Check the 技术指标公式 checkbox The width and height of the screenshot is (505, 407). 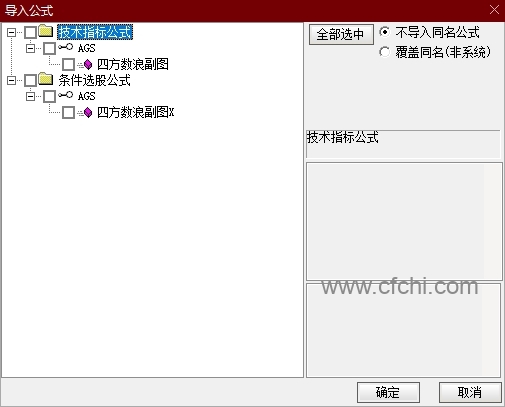click(x=30, y=32)
